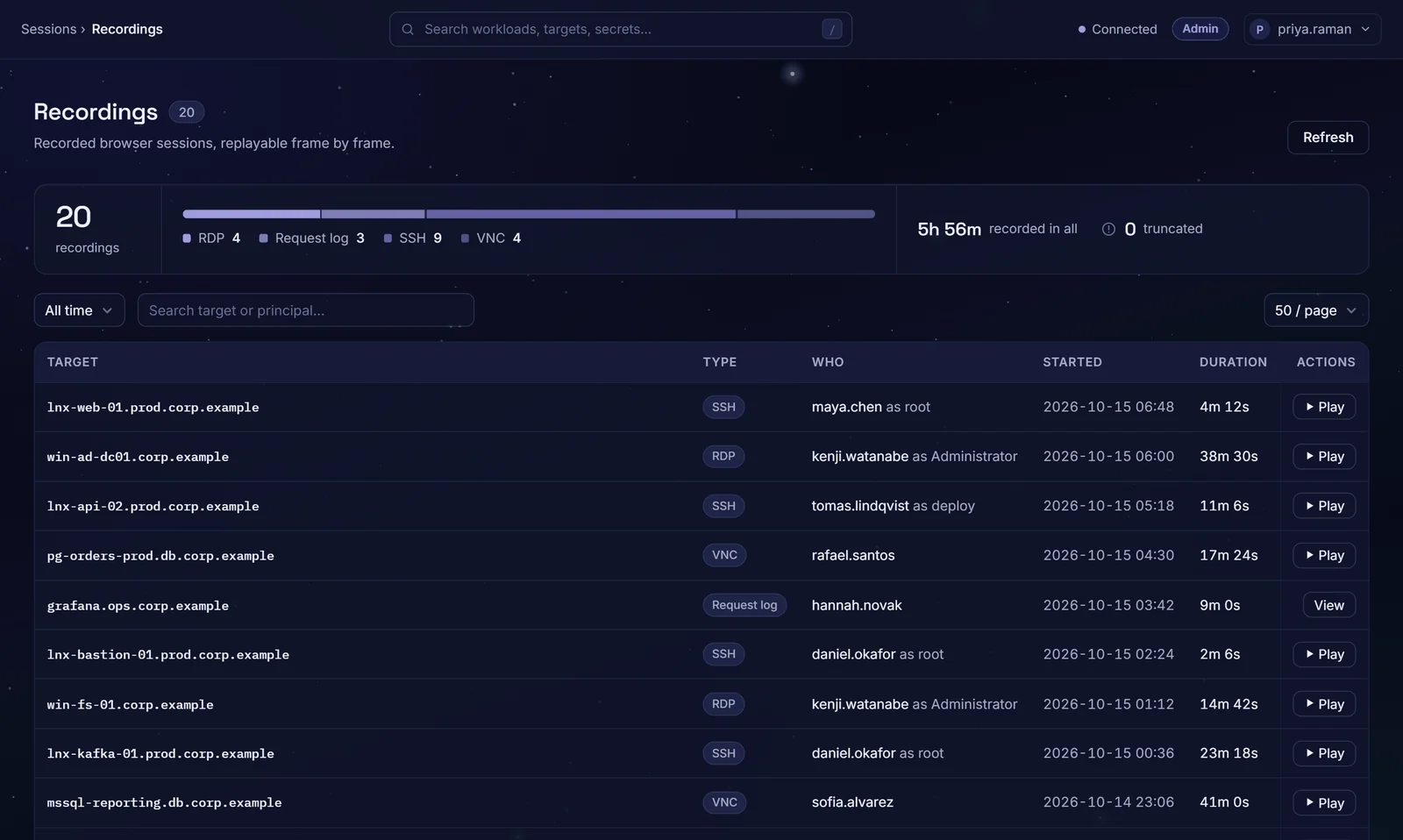
Task: Click the RDP legend color square
Action: pos(187,238)
